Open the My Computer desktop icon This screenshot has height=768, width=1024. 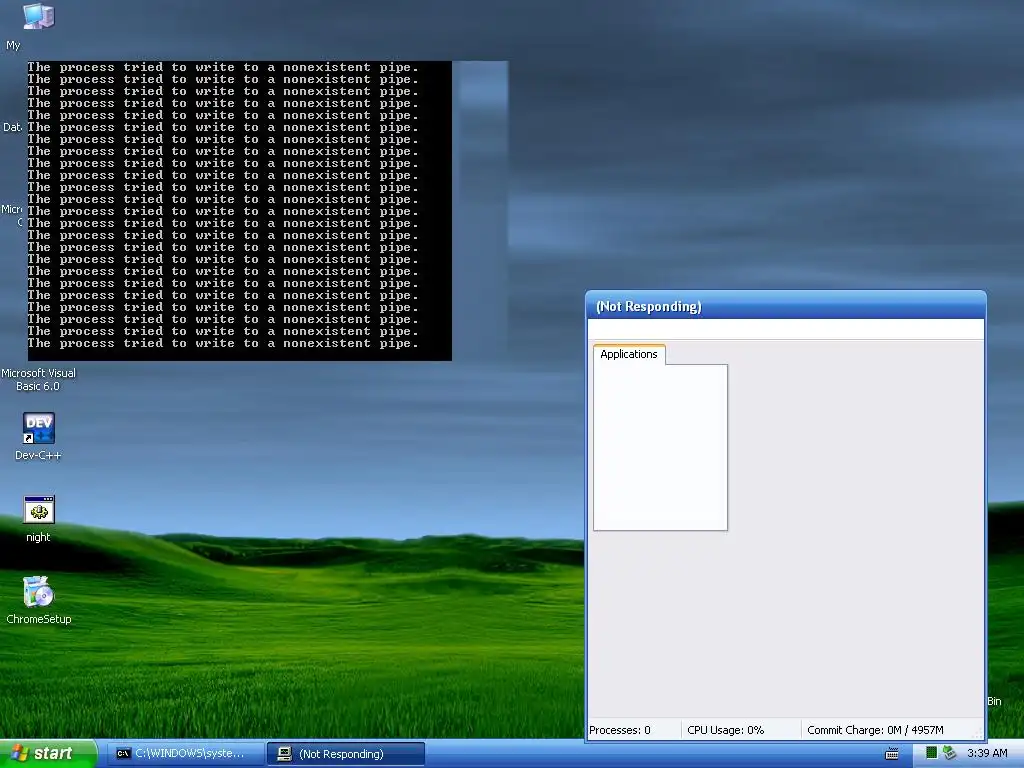pos(38,16)
